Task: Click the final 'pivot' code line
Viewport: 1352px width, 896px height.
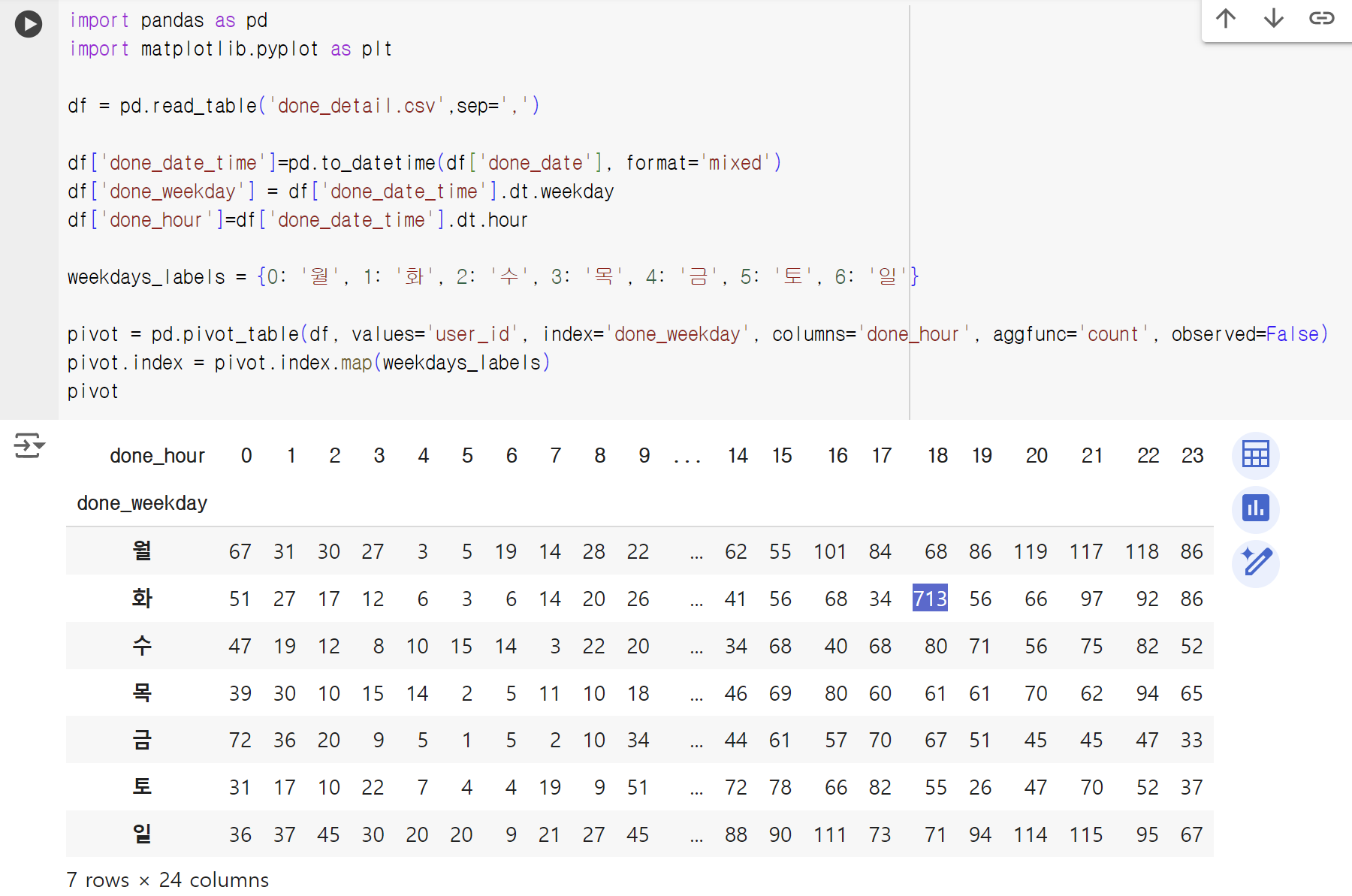Action: 93,391
